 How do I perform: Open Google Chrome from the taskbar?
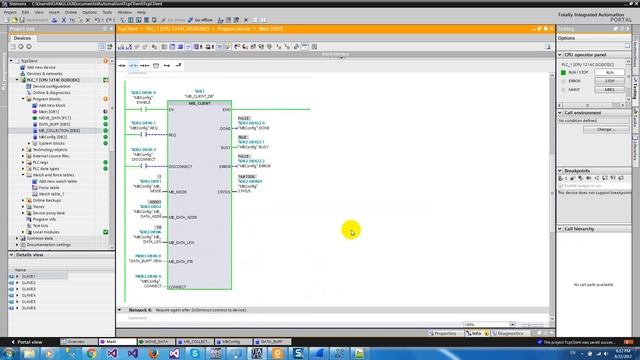click(91, 353)
